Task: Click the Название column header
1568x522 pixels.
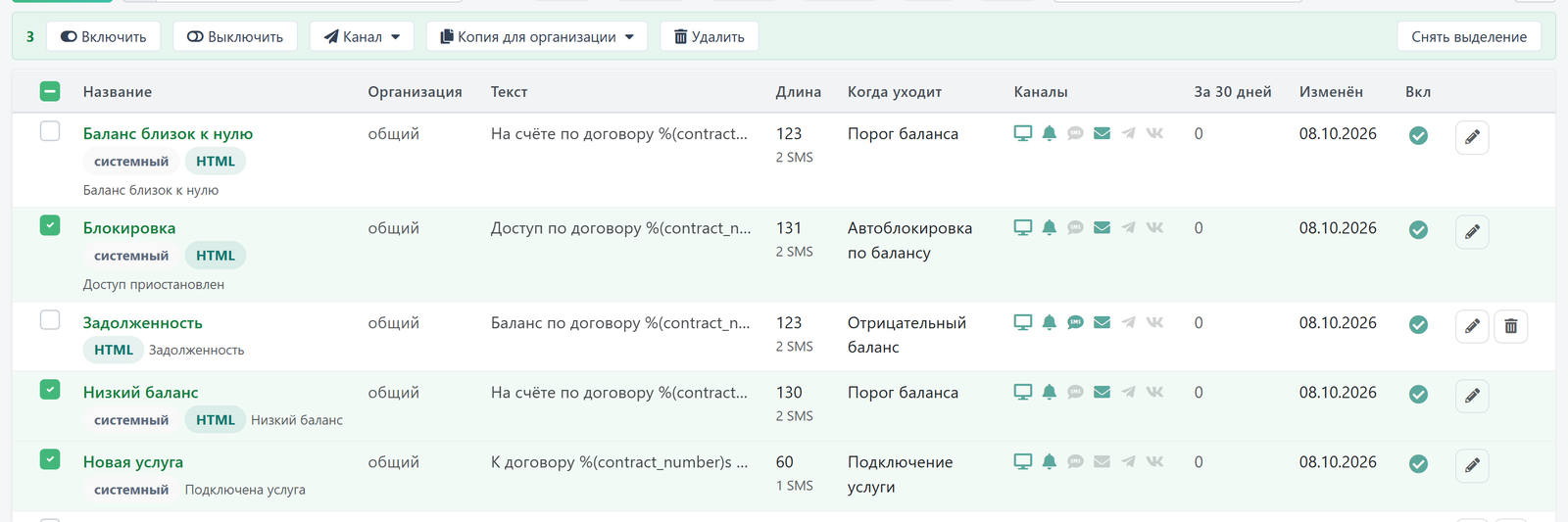Action: click(117, 91)
